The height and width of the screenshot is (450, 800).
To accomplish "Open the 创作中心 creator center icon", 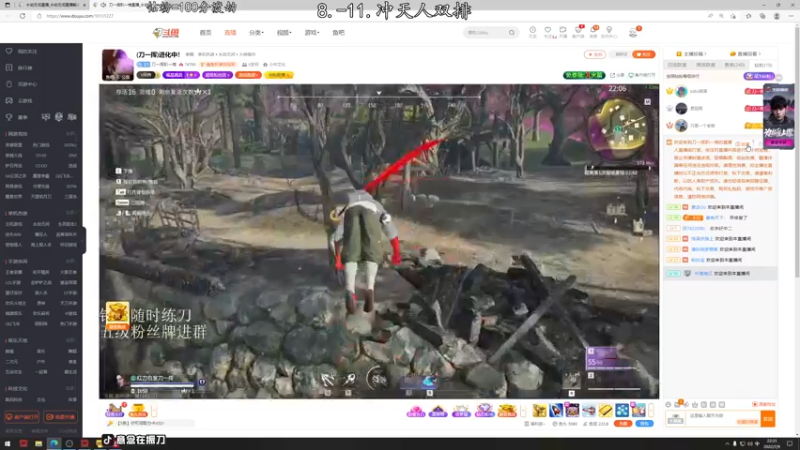I will coord(609,31).
